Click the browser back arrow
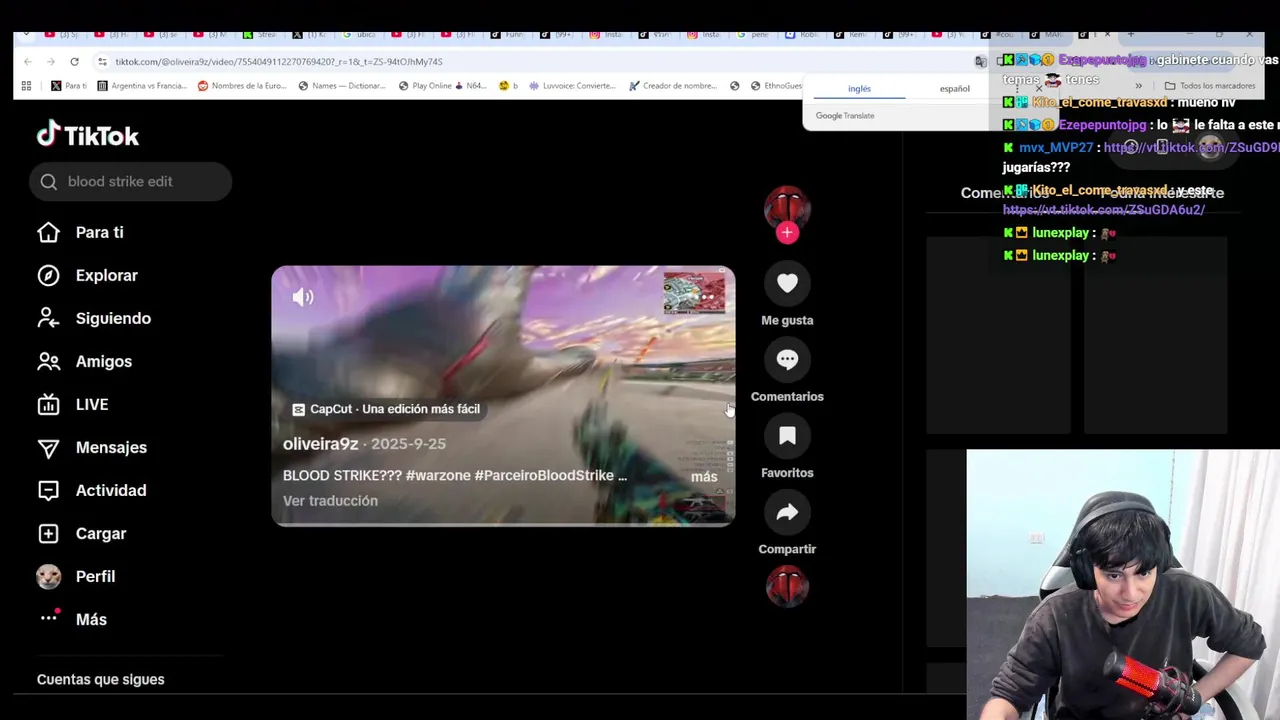This screenshot has height=720, width=1280. (x=27, y=61)
